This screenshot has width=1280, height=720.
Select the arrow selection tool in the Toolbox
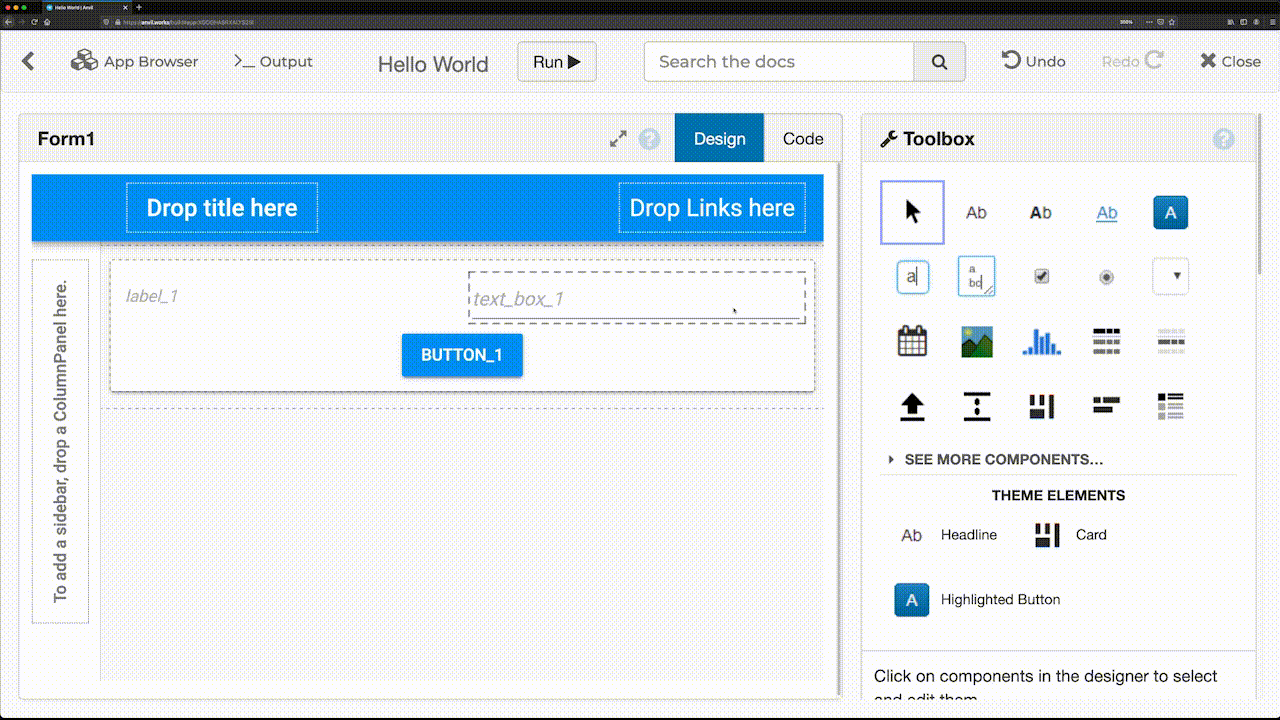tap(911, 212)
